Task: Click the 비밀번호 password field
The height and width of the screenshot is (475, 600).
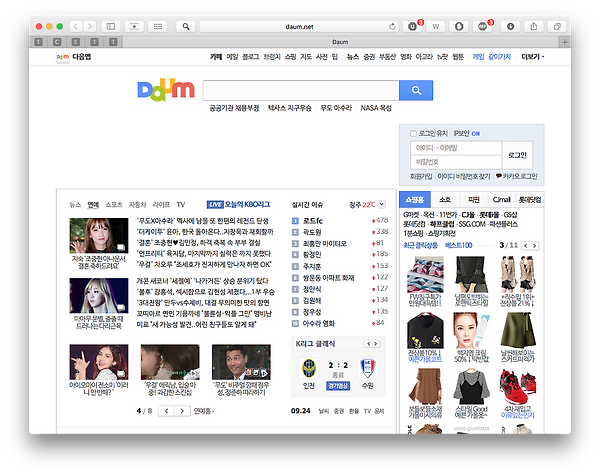Action: point(456,162)
